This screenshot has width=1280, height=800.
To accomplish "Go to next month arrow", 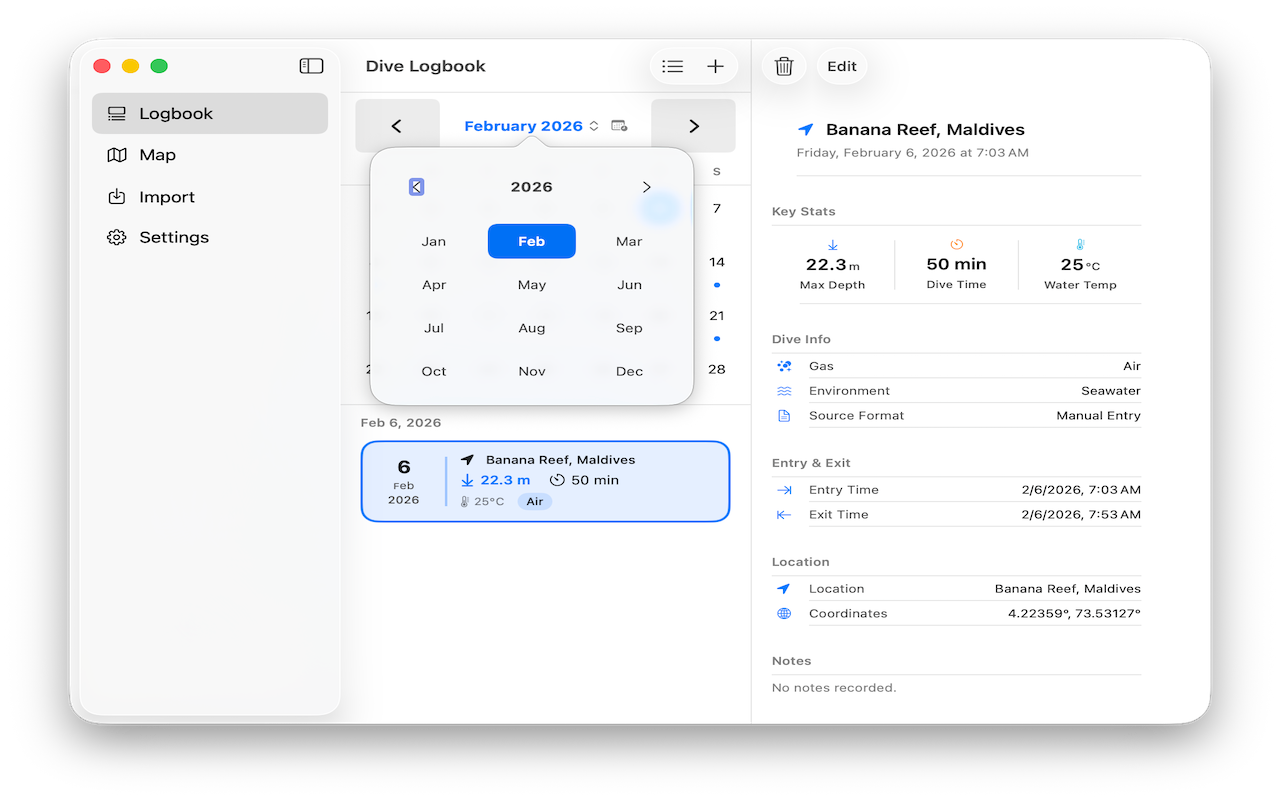I will tap(693, 126).
